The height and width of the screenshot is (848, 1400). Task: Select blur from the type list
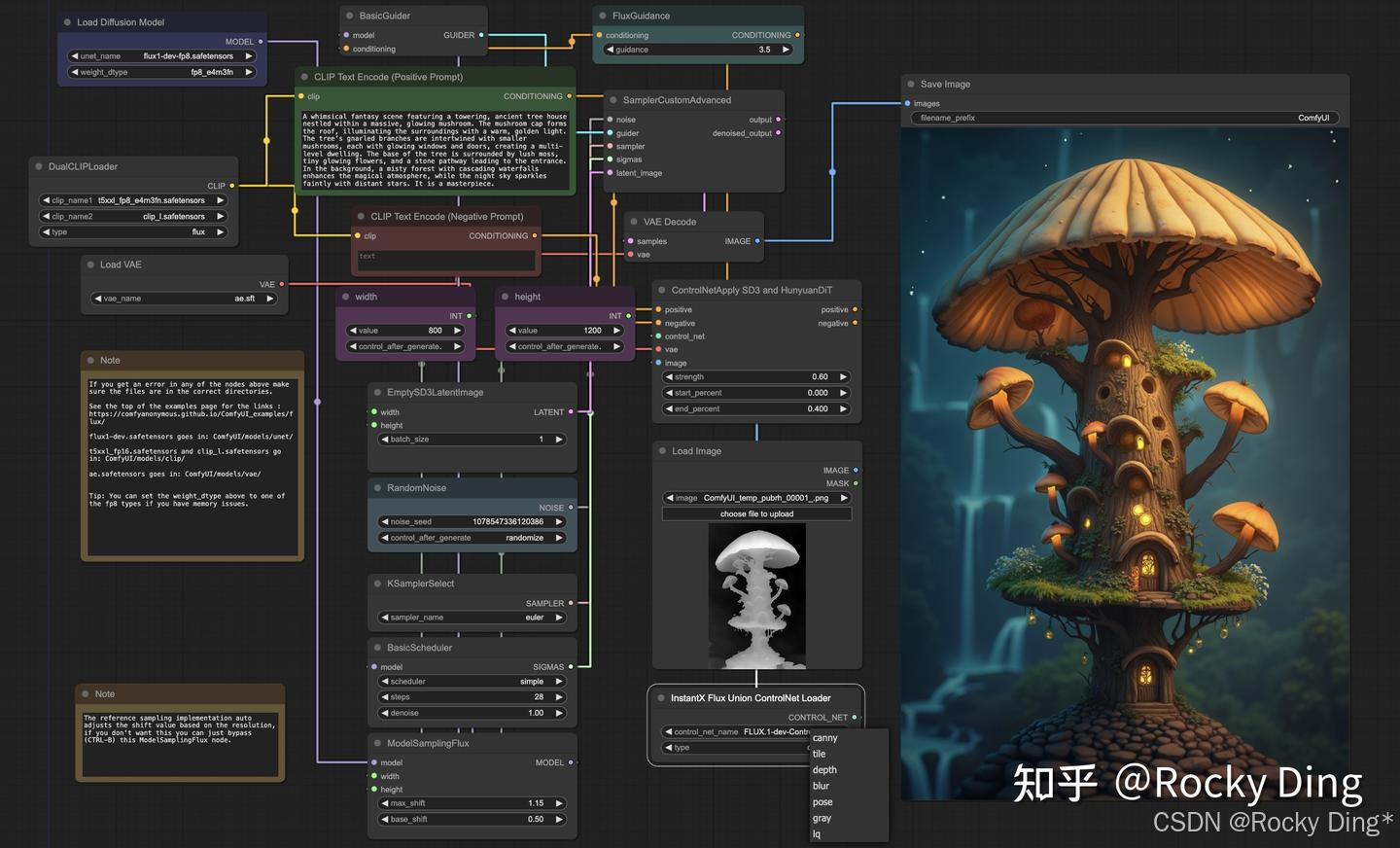point(822,786)
